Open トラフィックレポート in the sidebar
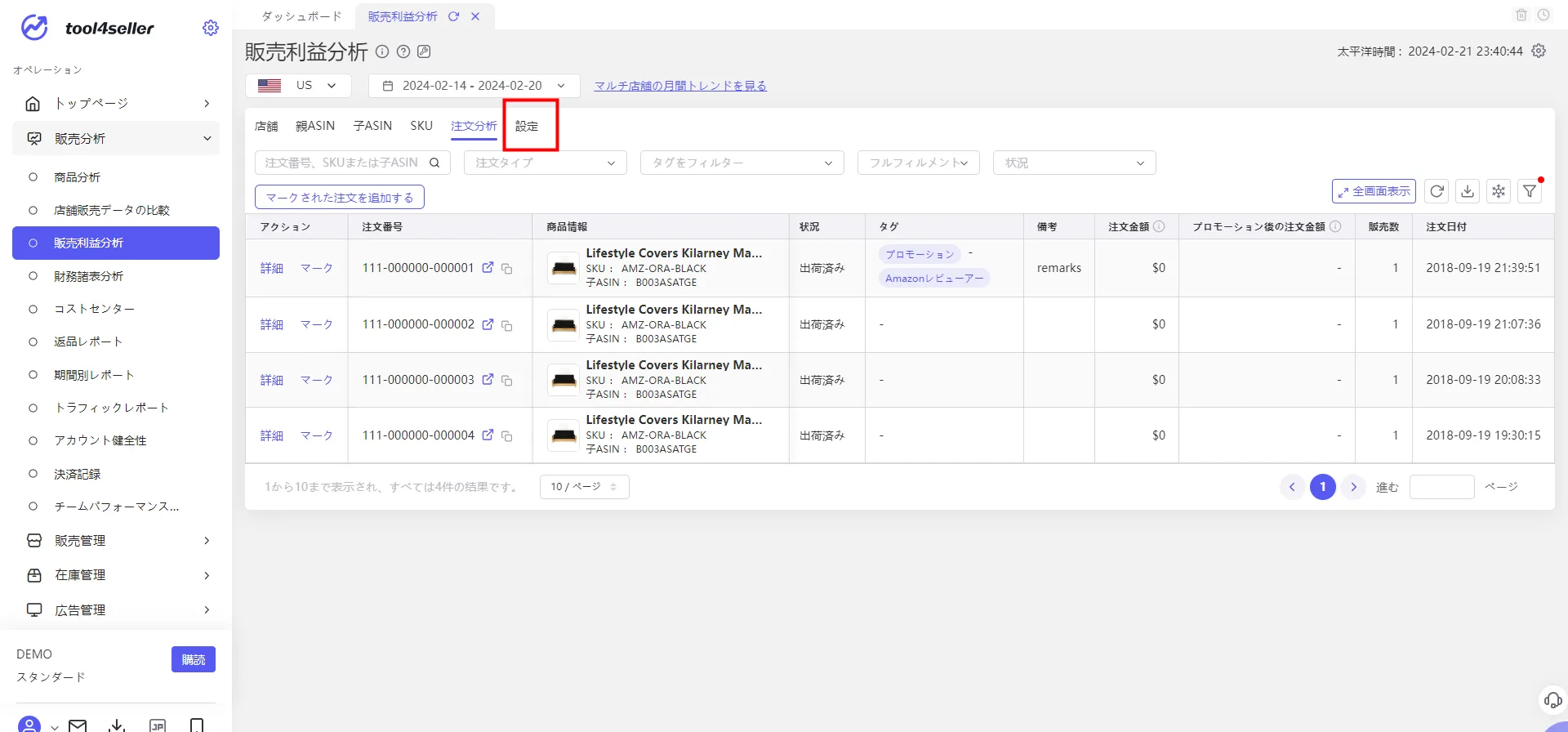The image size is (1568, 732). [111, 408]
